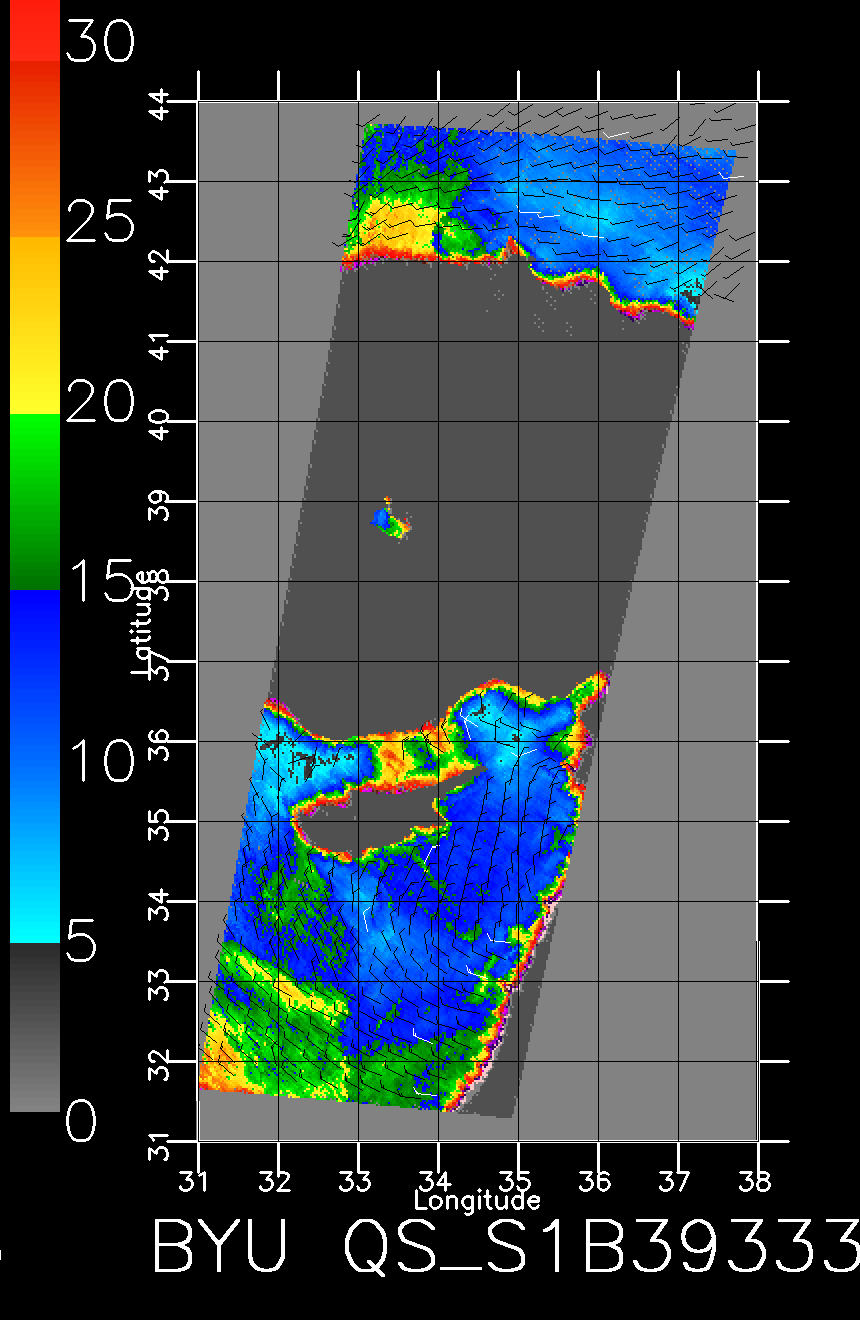
Task: Click latitude tick label 40
Action: pos(159,423)
